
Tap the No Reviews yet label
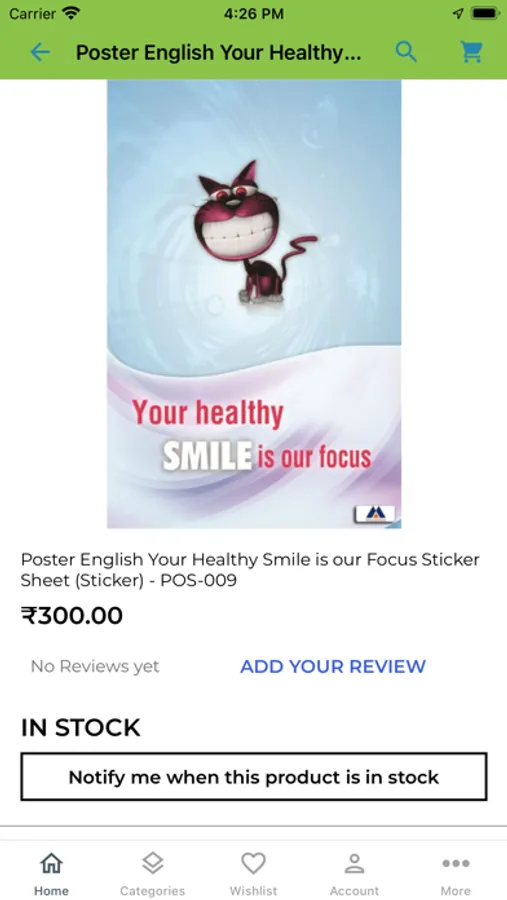95,666
